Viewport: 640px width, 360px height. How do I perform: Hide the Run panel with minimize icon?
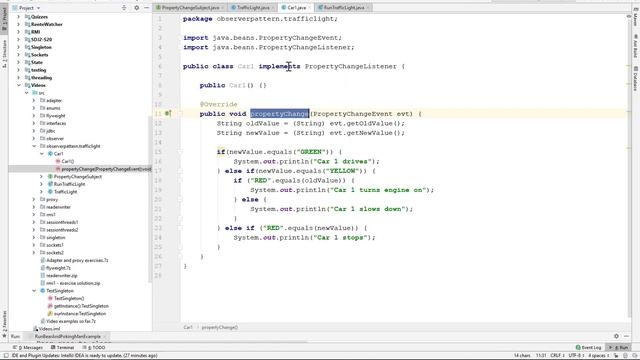click(x=627, y=336)
